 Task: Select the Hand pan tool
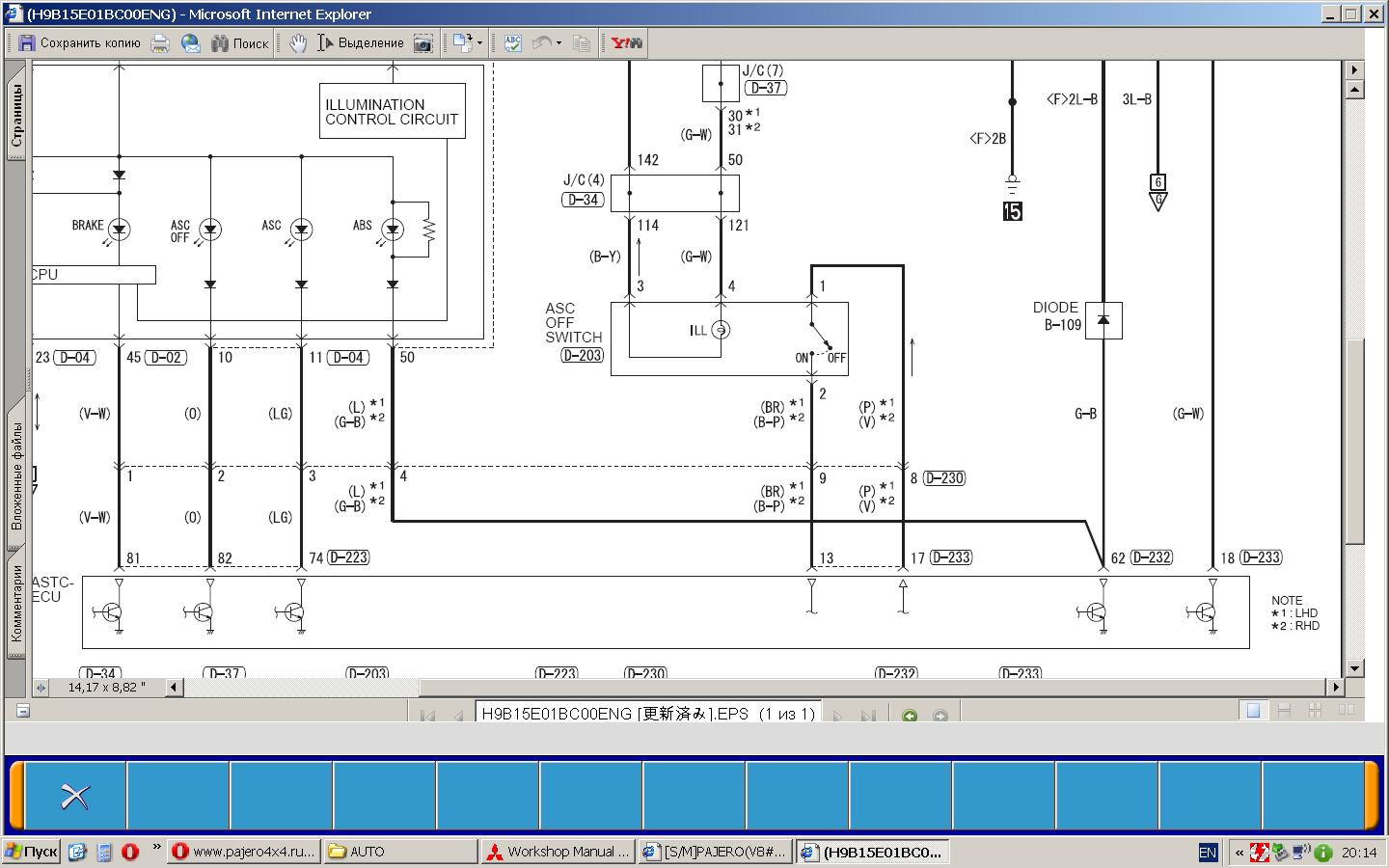pyautogui.click(x=298, y=43)
